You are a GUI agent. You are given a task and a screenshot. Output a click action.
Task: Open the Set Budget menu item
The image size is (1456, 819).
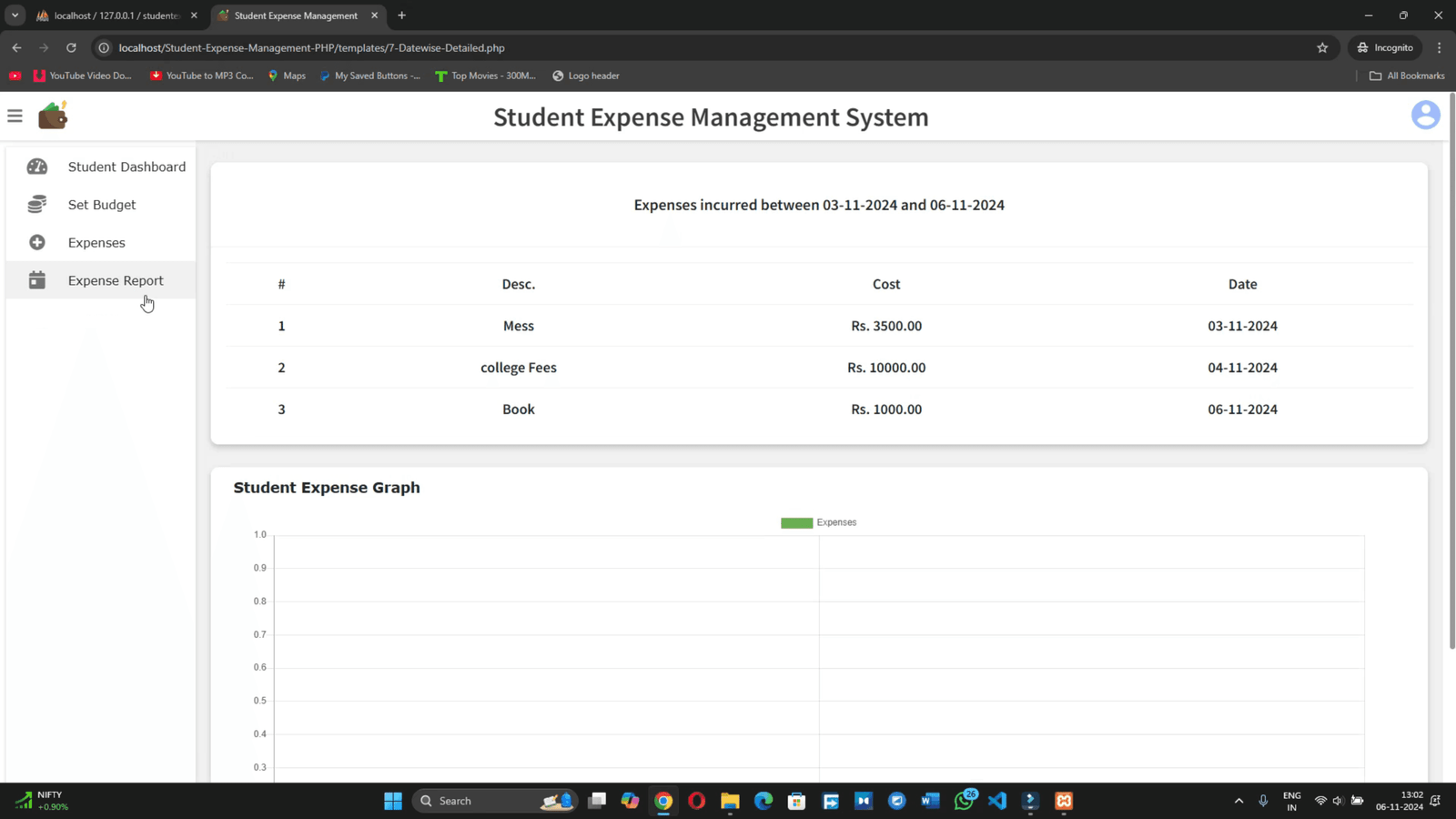102,205
